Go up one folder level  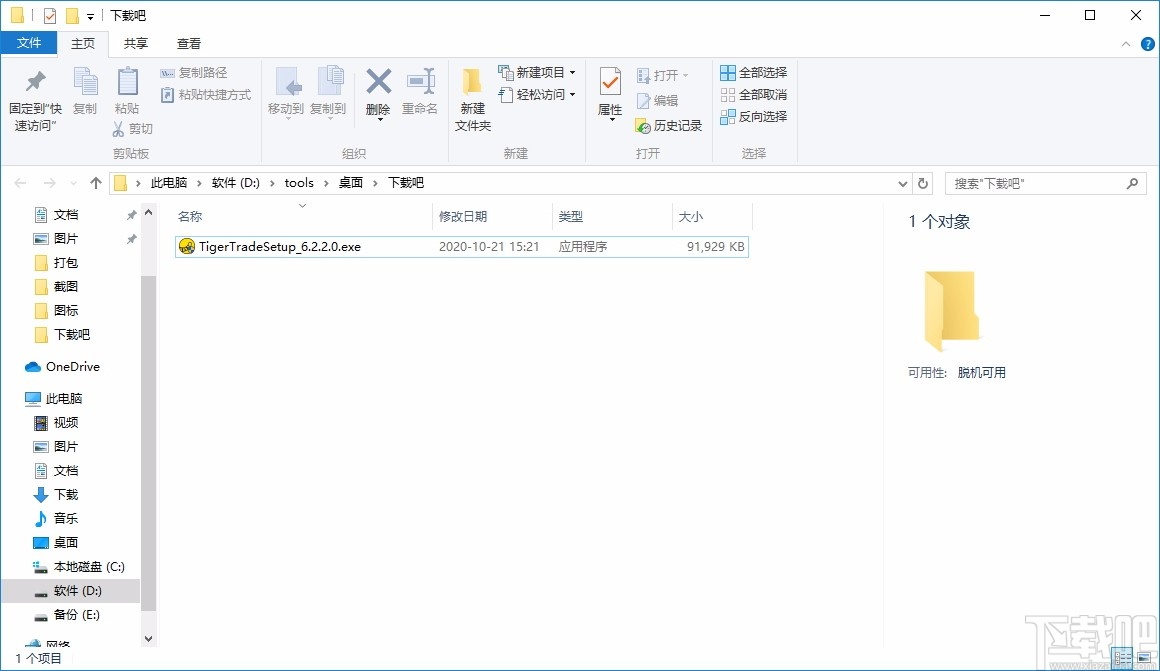(95, 183)
